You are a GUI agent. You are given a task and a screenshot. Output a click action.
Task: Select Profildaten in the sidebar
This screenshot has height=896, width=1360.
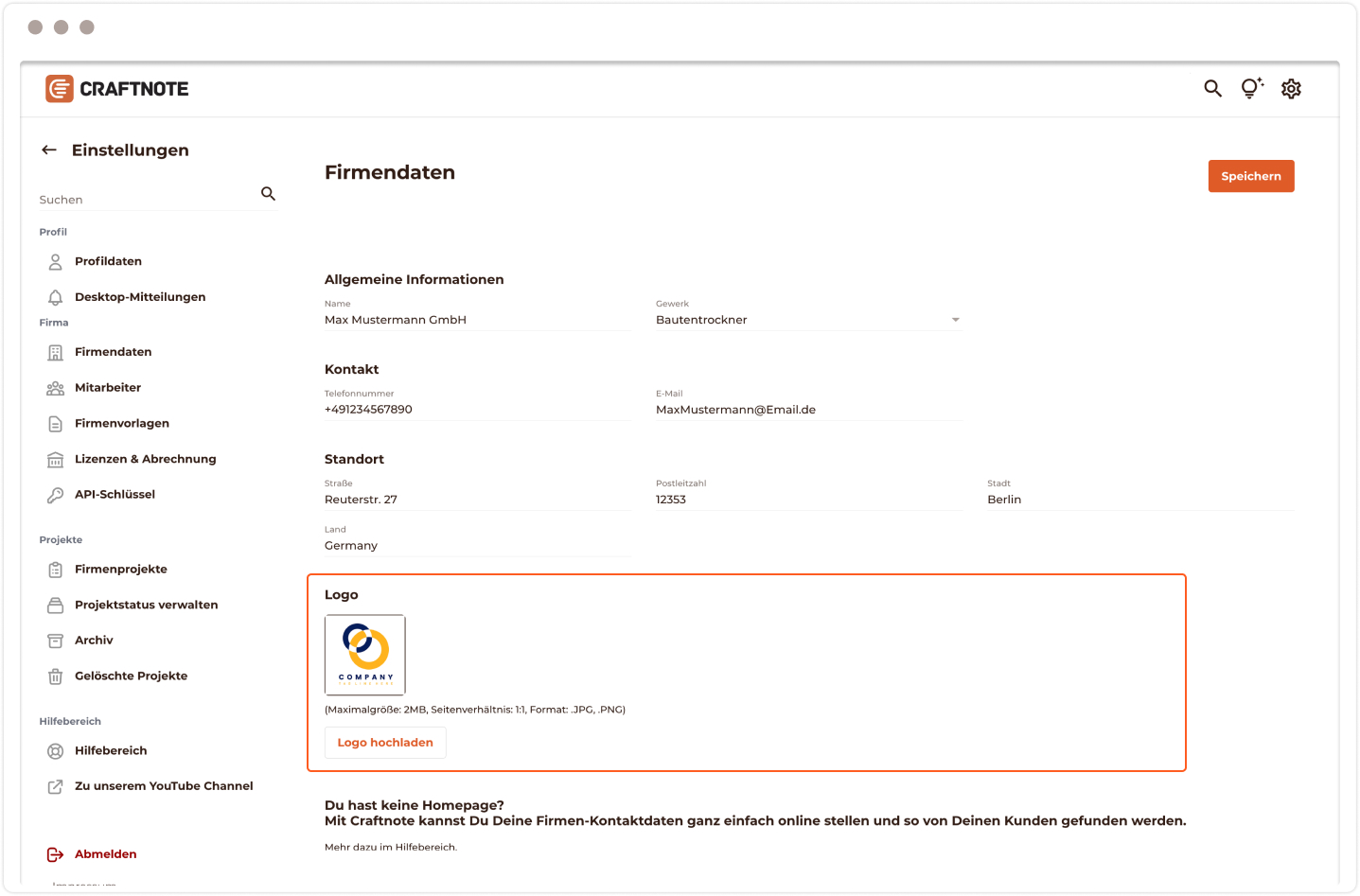pos(108,261)
